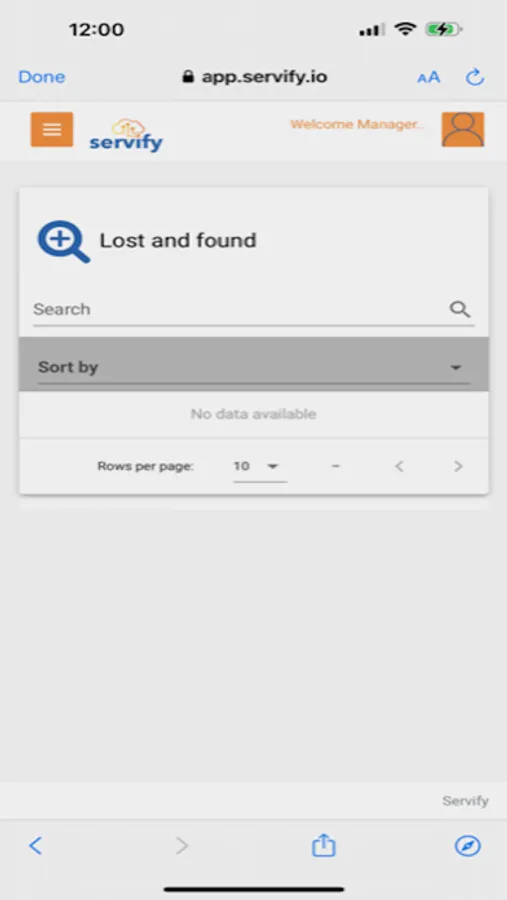This screenshot has width=507, height=900.
Task: Click the Servify footer text
Action: point(465,801)
